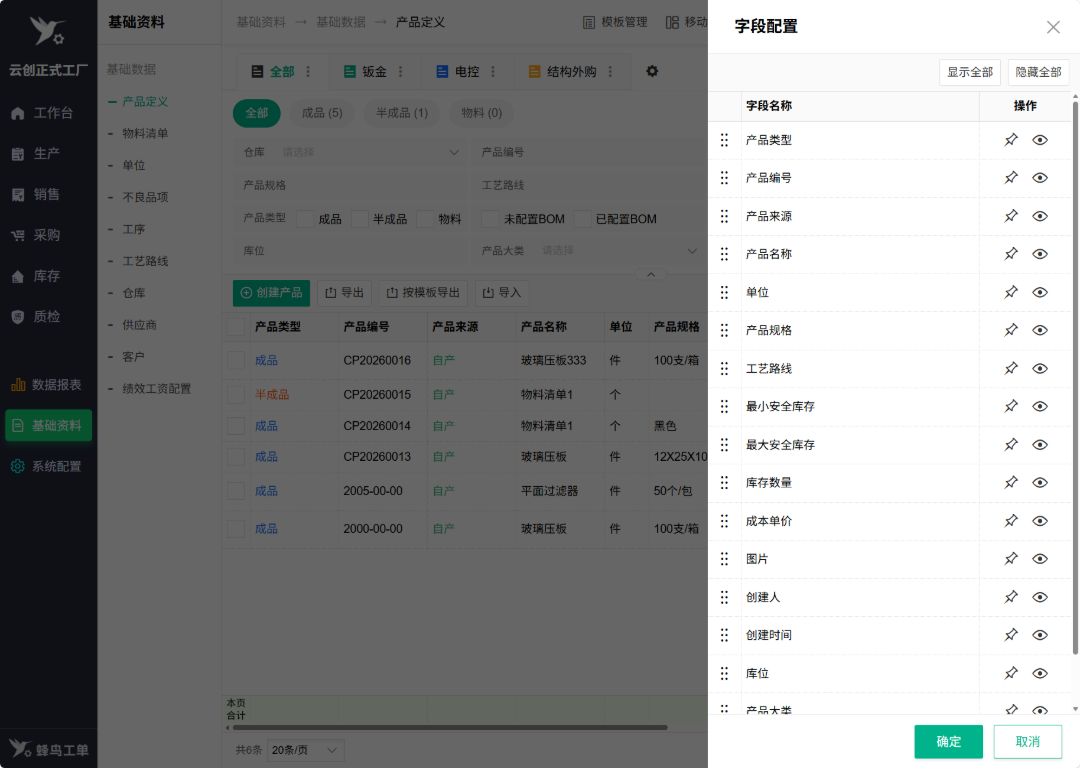Pin the 最小安全库存 field
The width and height of the screenshot is (1080, 768).
click(1010, 406)
